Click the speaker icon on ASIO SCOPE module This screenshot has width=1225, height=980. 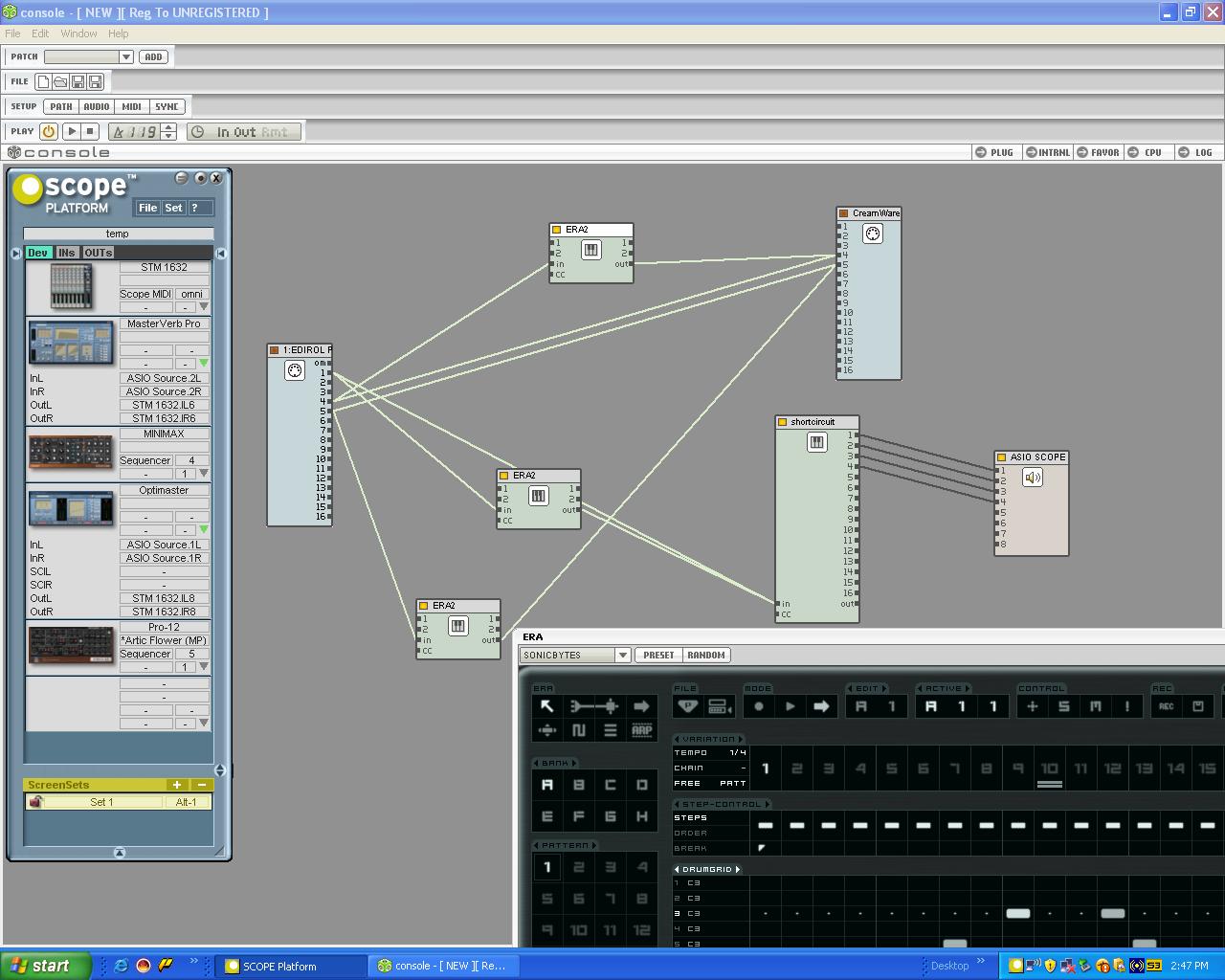point(1033,478)
